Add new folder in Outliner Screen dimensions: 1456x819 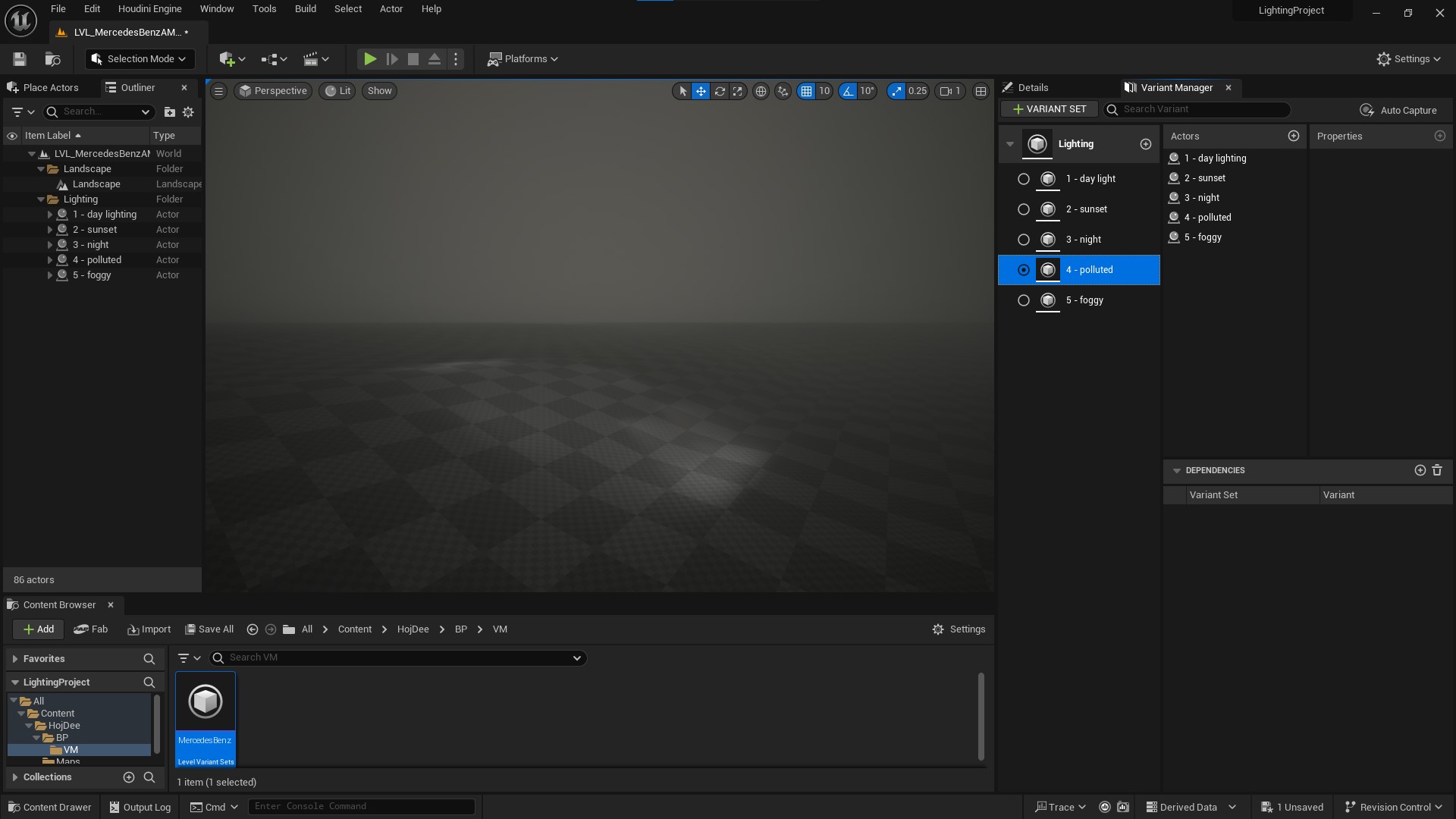170,112
